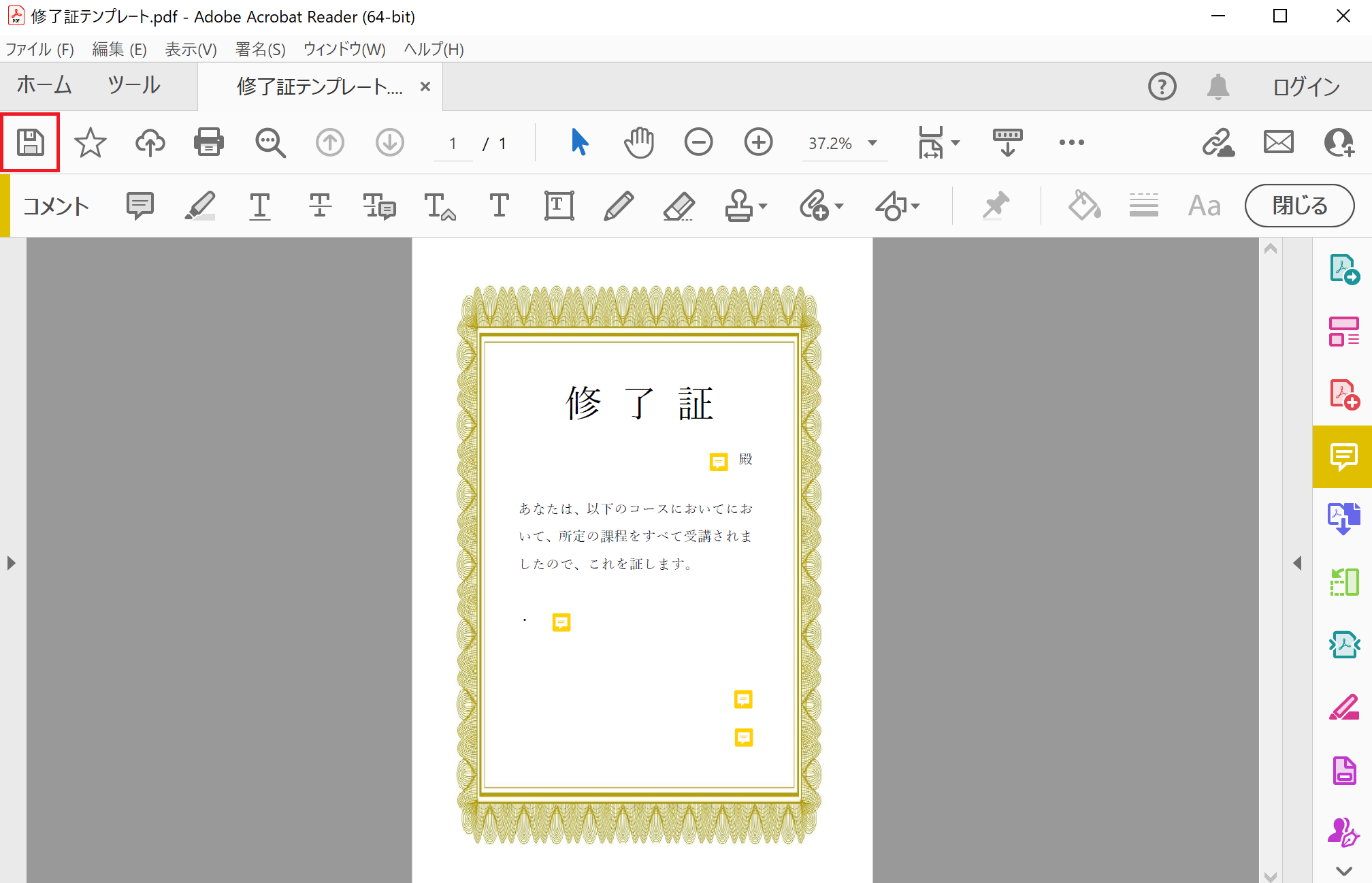Image resolution: width=1372 pixels, height=883 pixels.
Task: Open the 署名(S) menu
Action: [261, 49]
